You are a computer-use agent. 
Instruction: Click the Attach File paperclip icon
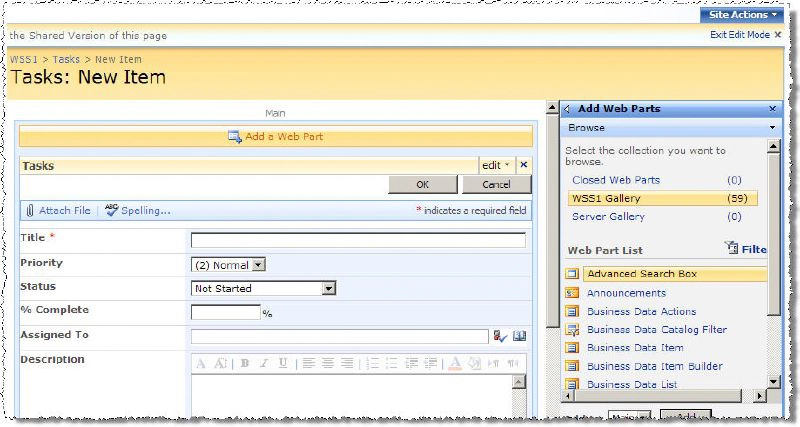(x=30, y=211)
